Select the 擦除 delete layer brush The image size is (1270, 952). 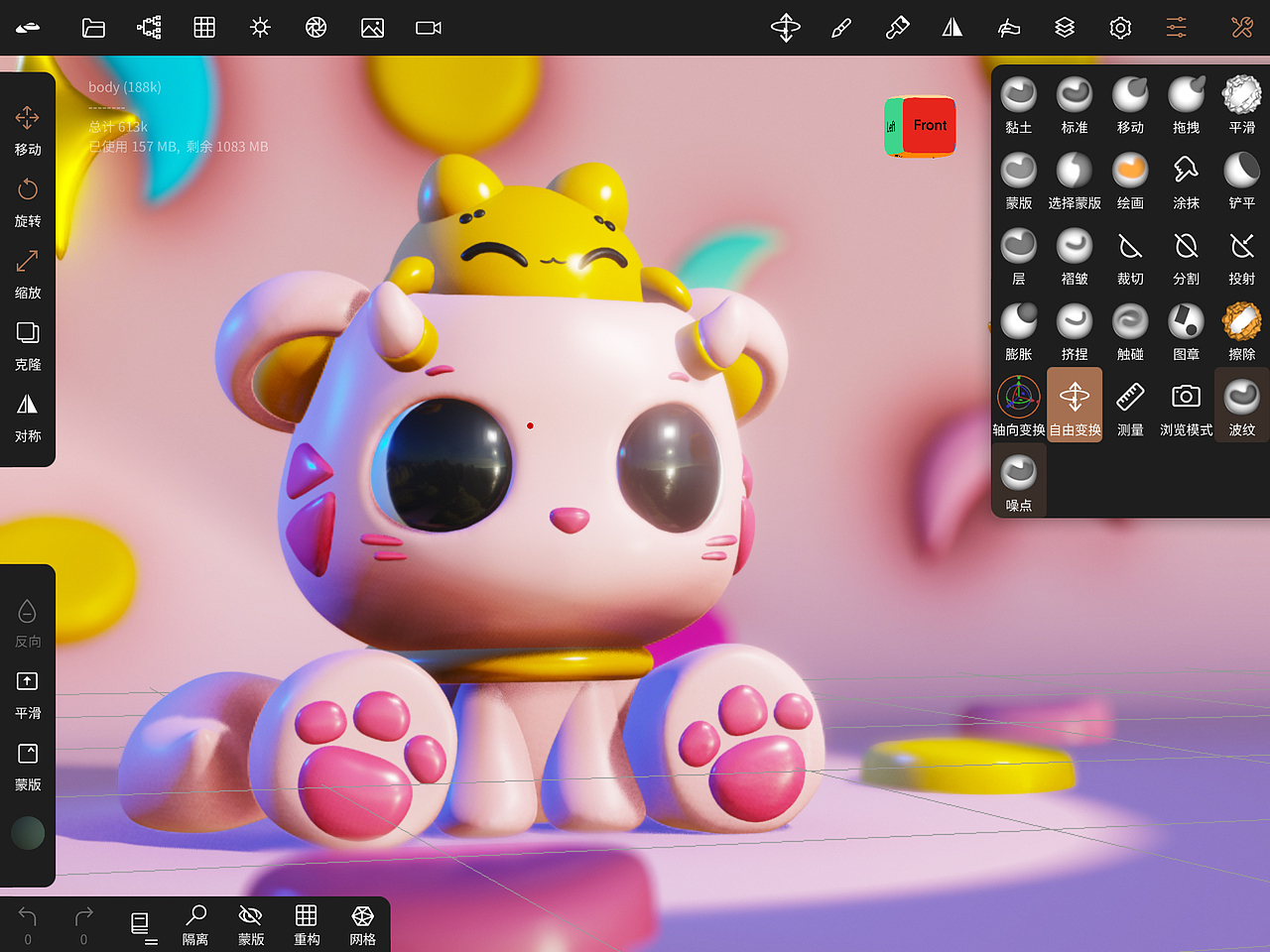(x=1242, y=331)
